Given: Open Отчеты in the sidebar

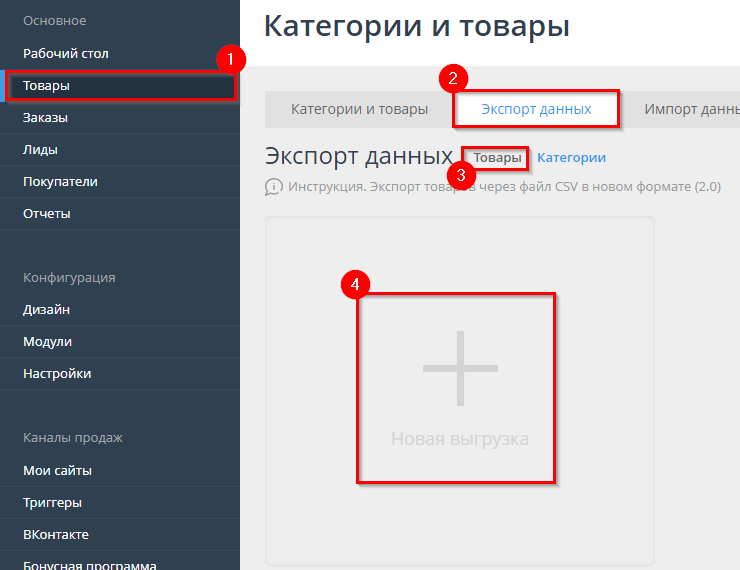Looking at the screenshot, I should [x=46, y=214].
